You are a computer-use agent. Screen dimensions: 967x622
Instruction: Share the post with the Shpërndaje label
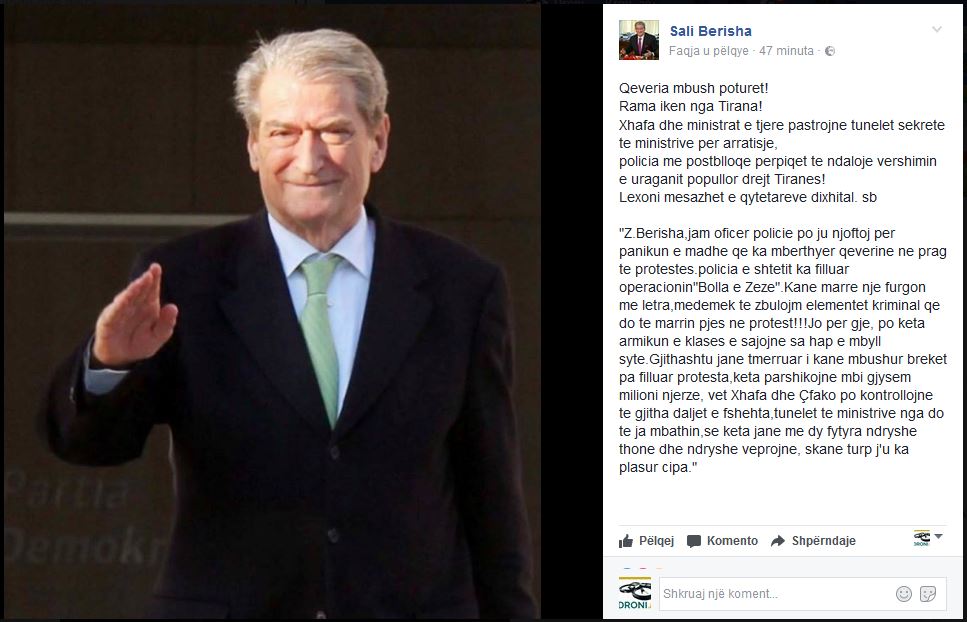pos(823,541)
